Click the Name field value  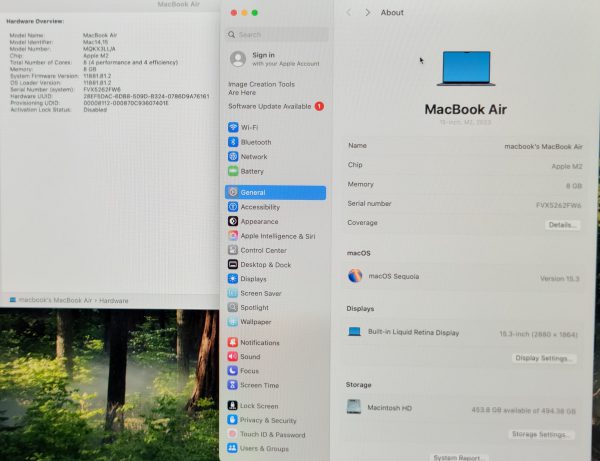point(545,146)
